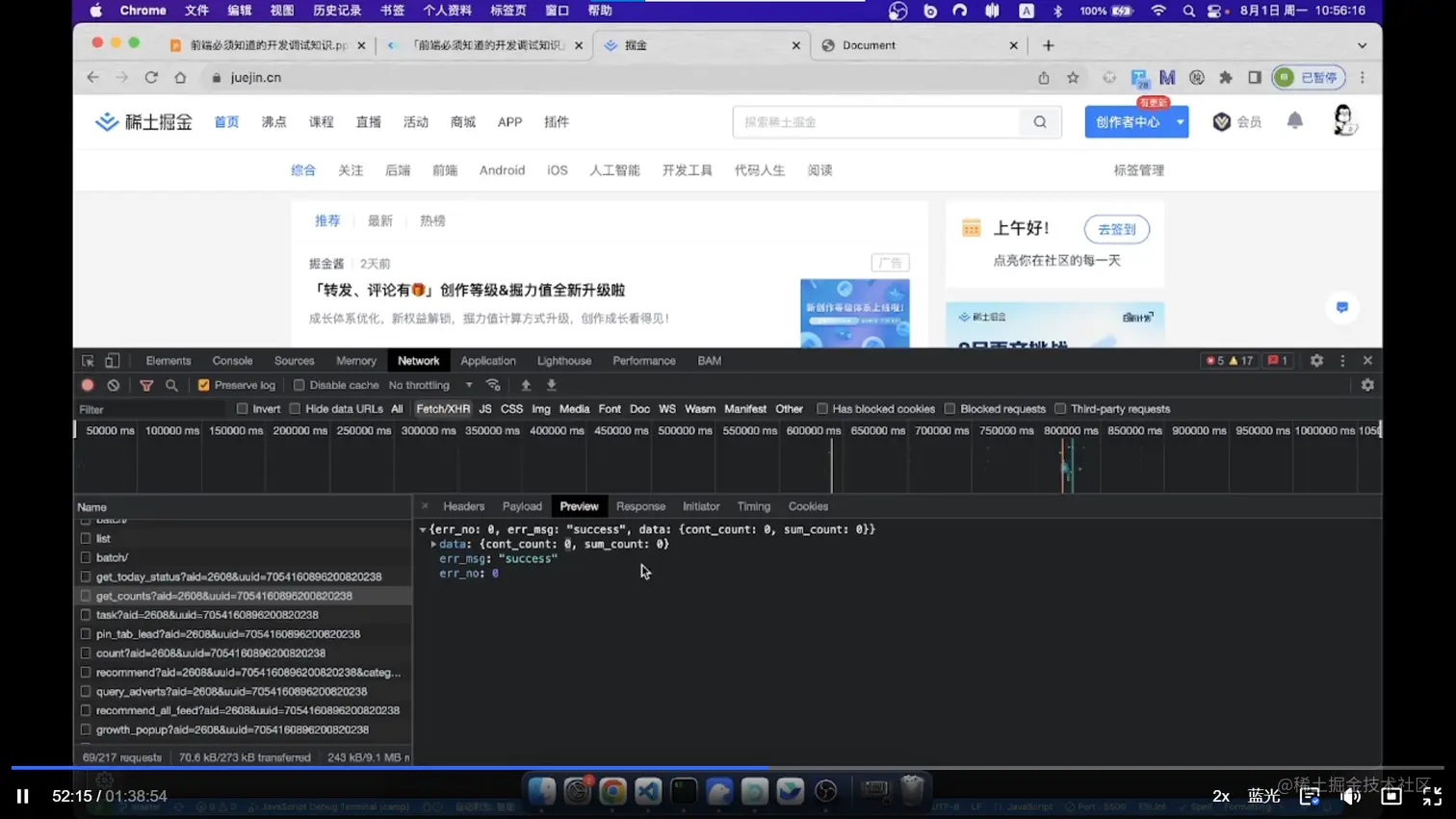Image resolution: width=1456 pixels, height=819 pixels.
Task: Open the Response tab of the request
Action: (x=640, y=506)
